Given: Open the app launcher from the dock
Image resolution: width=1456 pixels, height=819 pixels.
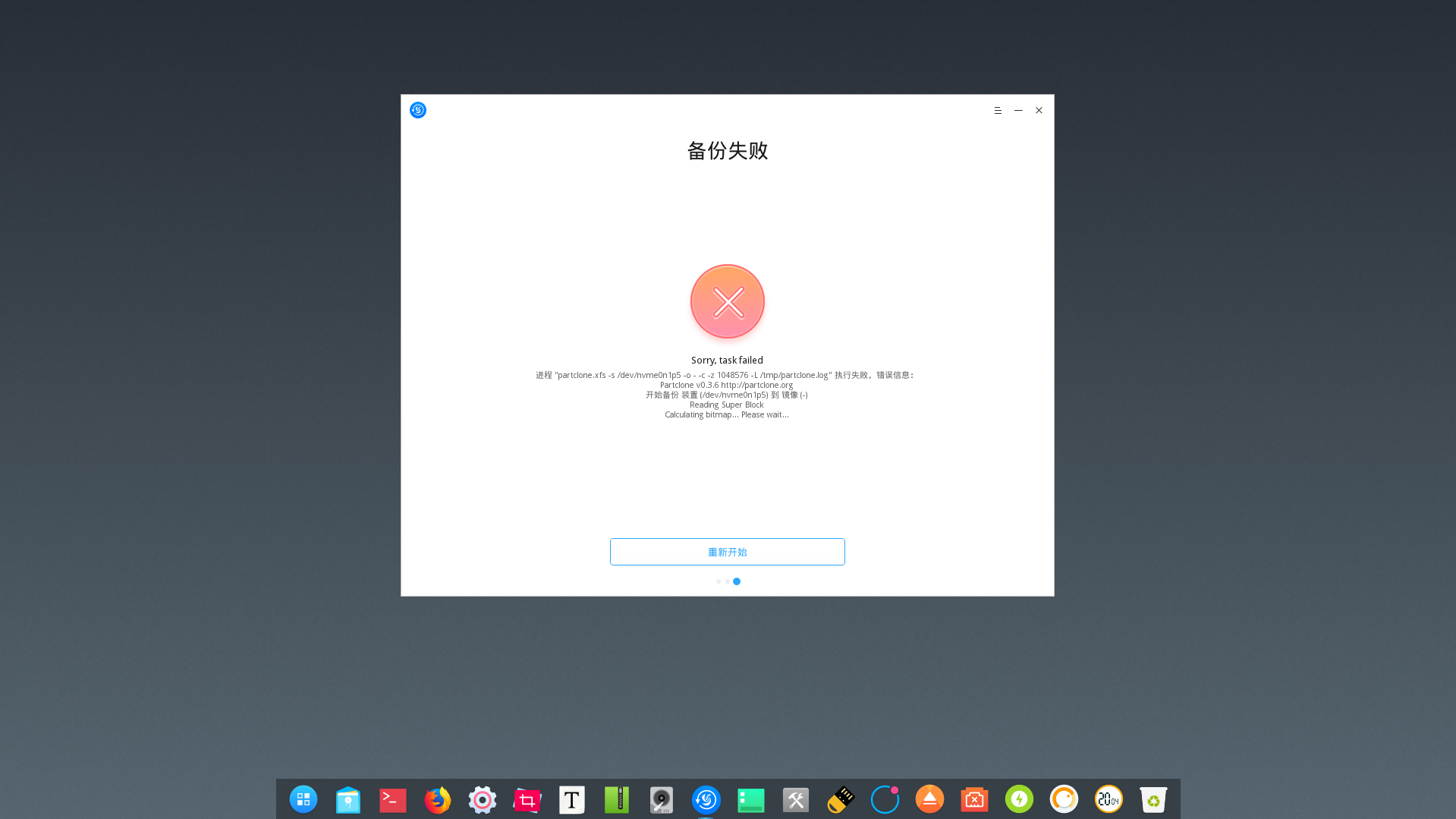Looking at the screenshot, I should point(303,799).
